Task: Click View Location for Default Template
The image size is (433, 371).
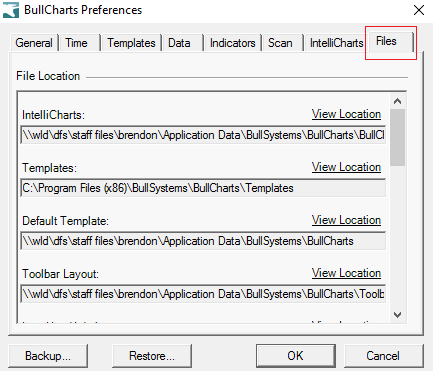Action: point(346,220)
